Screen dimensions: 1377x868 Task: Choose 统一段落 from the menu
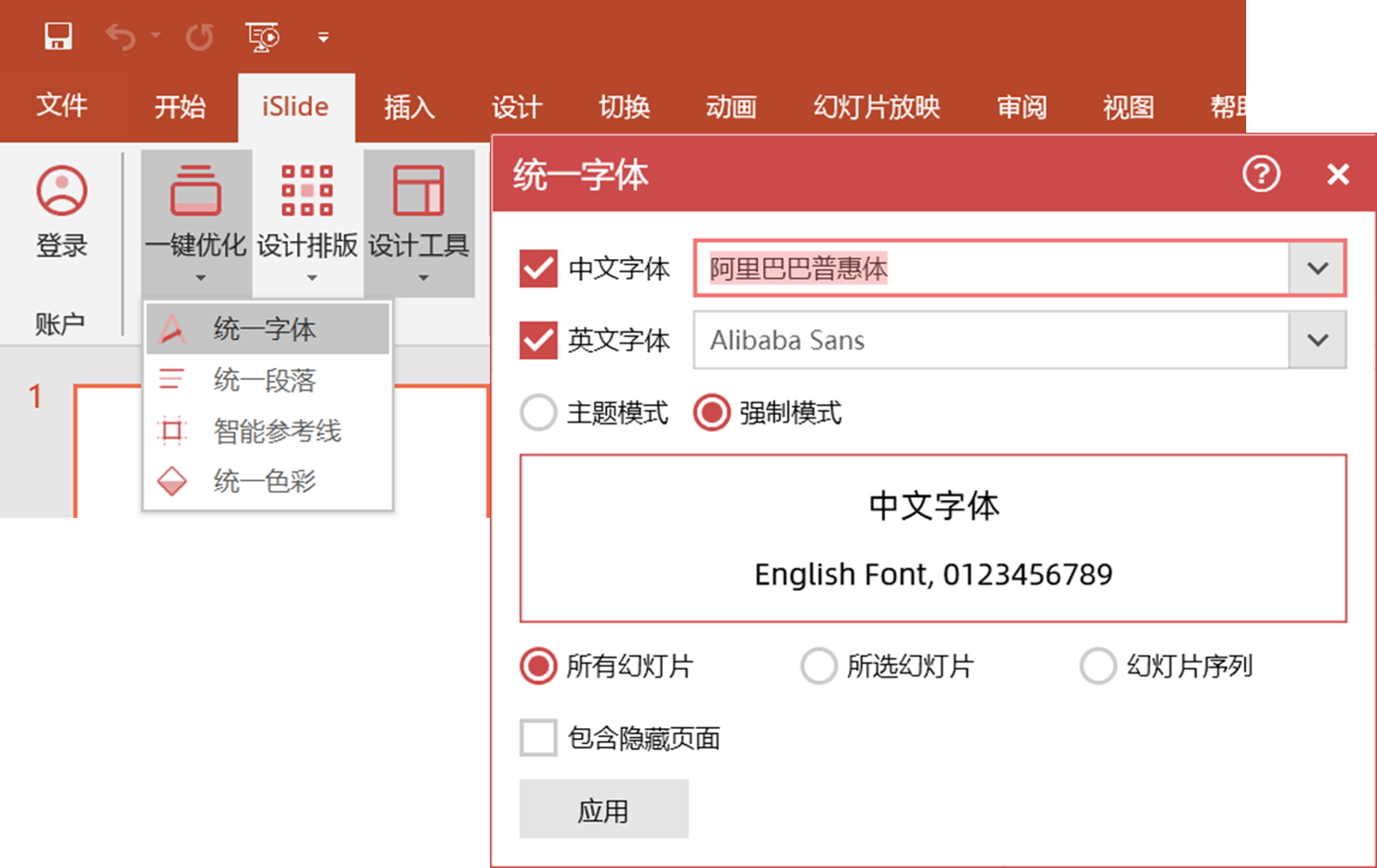pos(268,380)
